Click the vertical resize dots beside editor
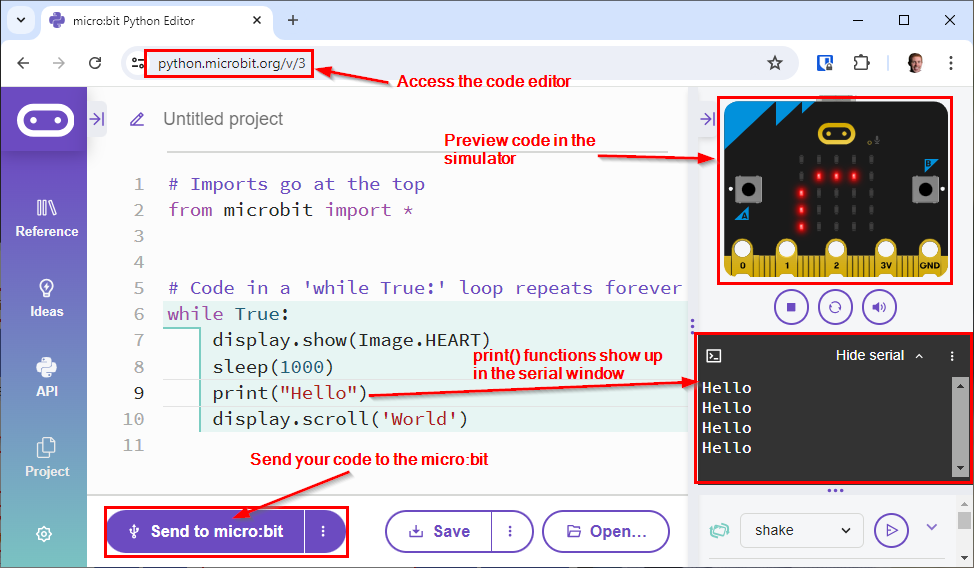The width and height of the screenshot is (974, 568). pyautogui.click(x=692, y=326)
